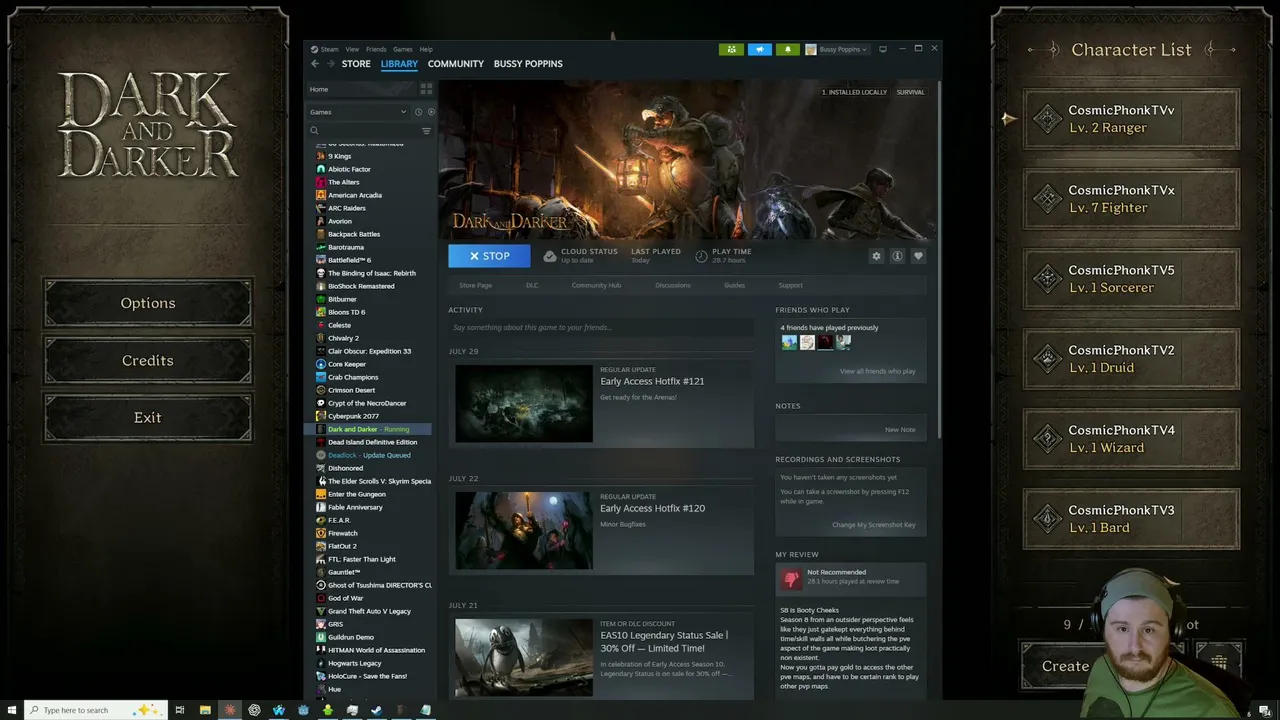The width and height of the screenshot is (1280, 720).
Task: Open the Help menu
Action: [426, 49]
